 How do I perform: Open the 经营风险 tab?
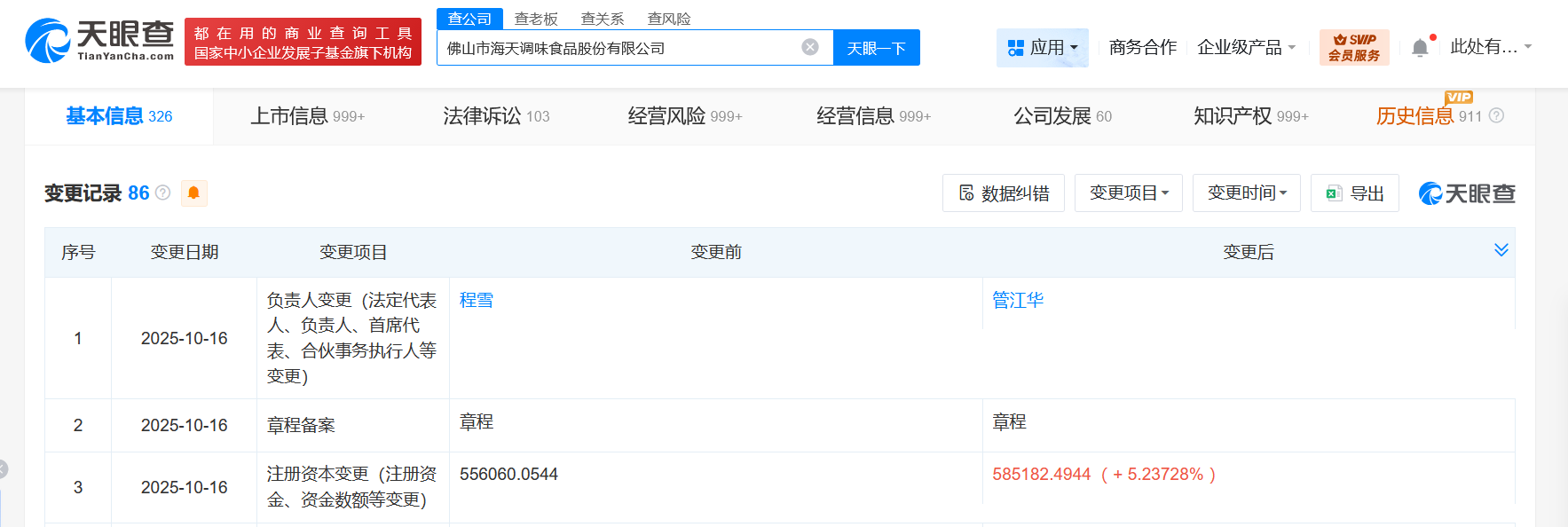[684, 116]
